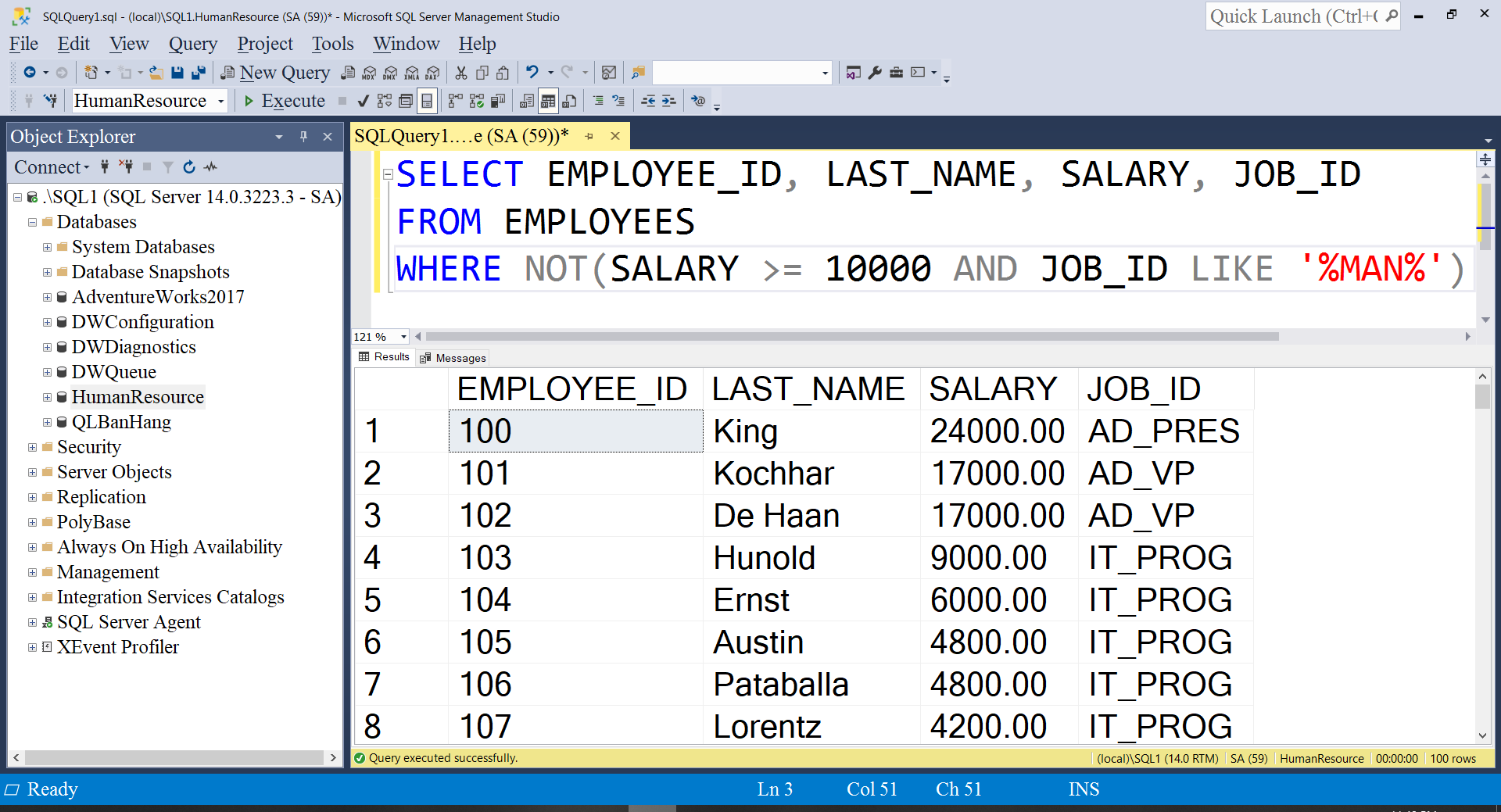
Task: Click in the Quick Launch search box
Action: pyautogui.click(x=1294, y=16)
